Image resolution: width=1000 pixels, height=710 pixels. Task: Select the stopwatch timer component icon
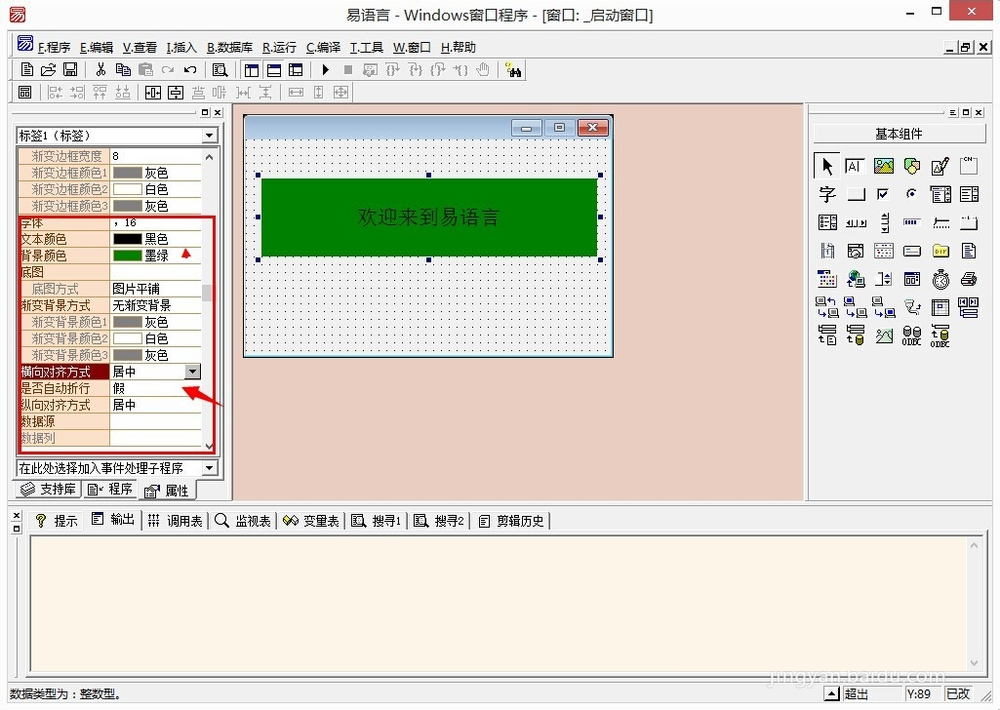(x=940, y=279)
